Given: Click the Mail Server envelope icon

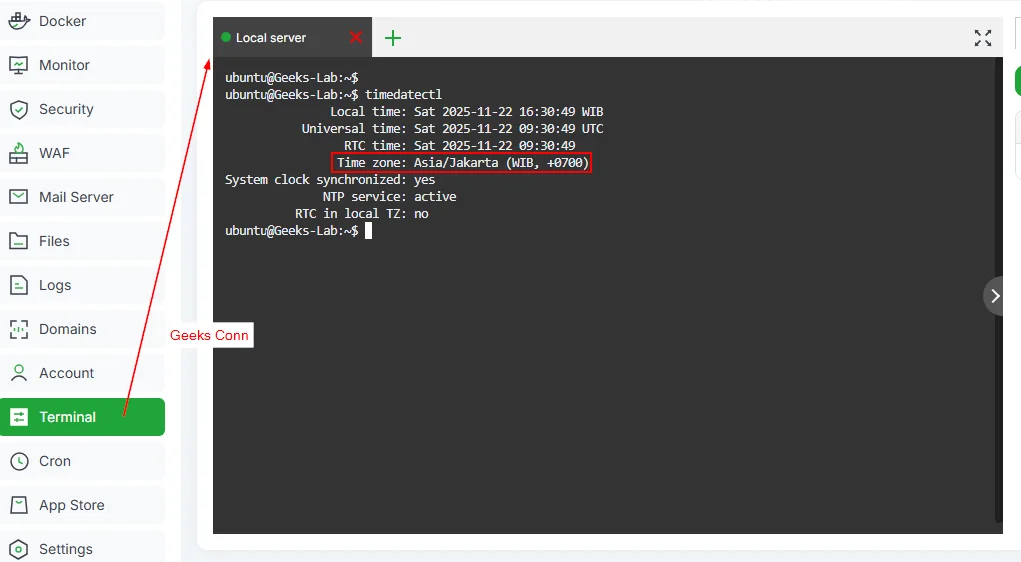Looking at the screenshot, I should pyautogui.click(x=19, y=197).
